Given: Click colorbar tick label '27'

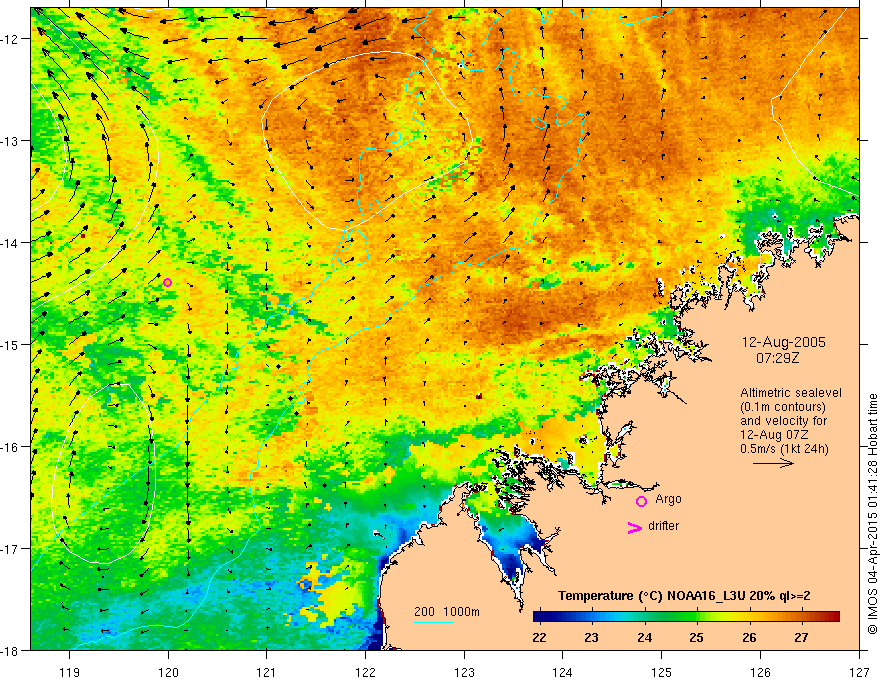Looking at the screenshot, I should (x=801, y=637).
